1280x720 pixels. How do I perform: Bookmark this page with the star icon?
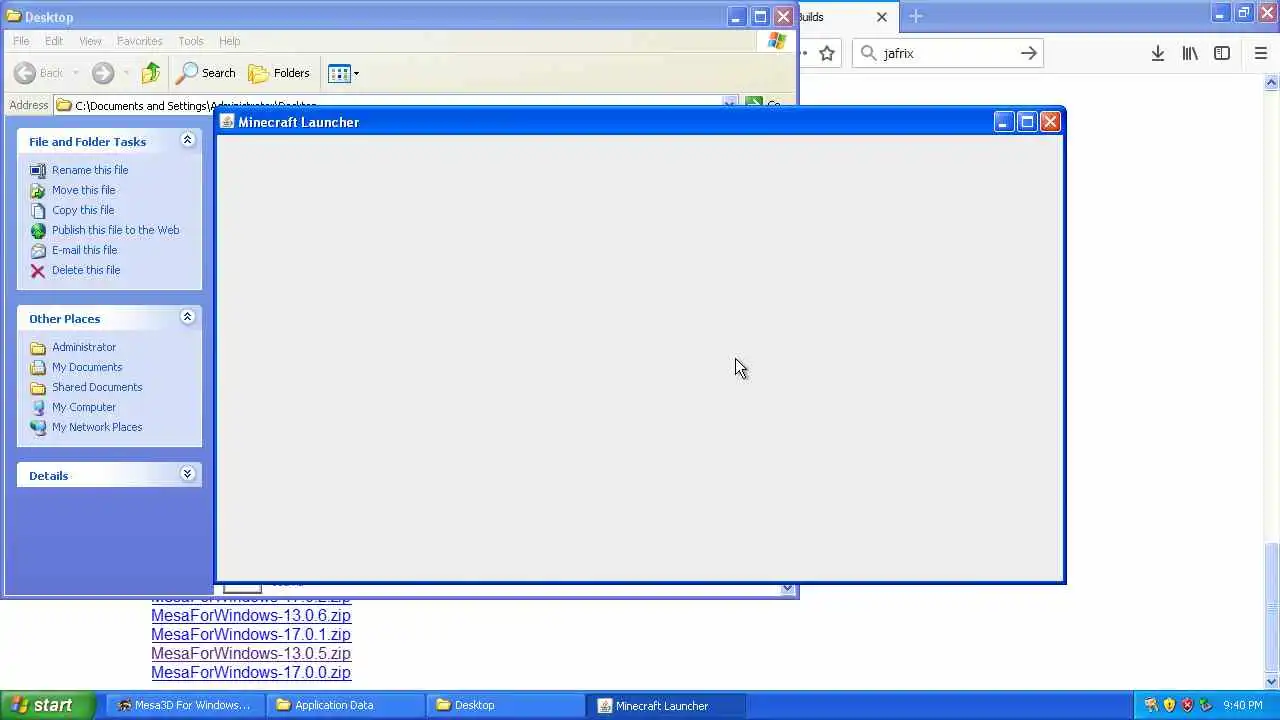pos(827,53)
